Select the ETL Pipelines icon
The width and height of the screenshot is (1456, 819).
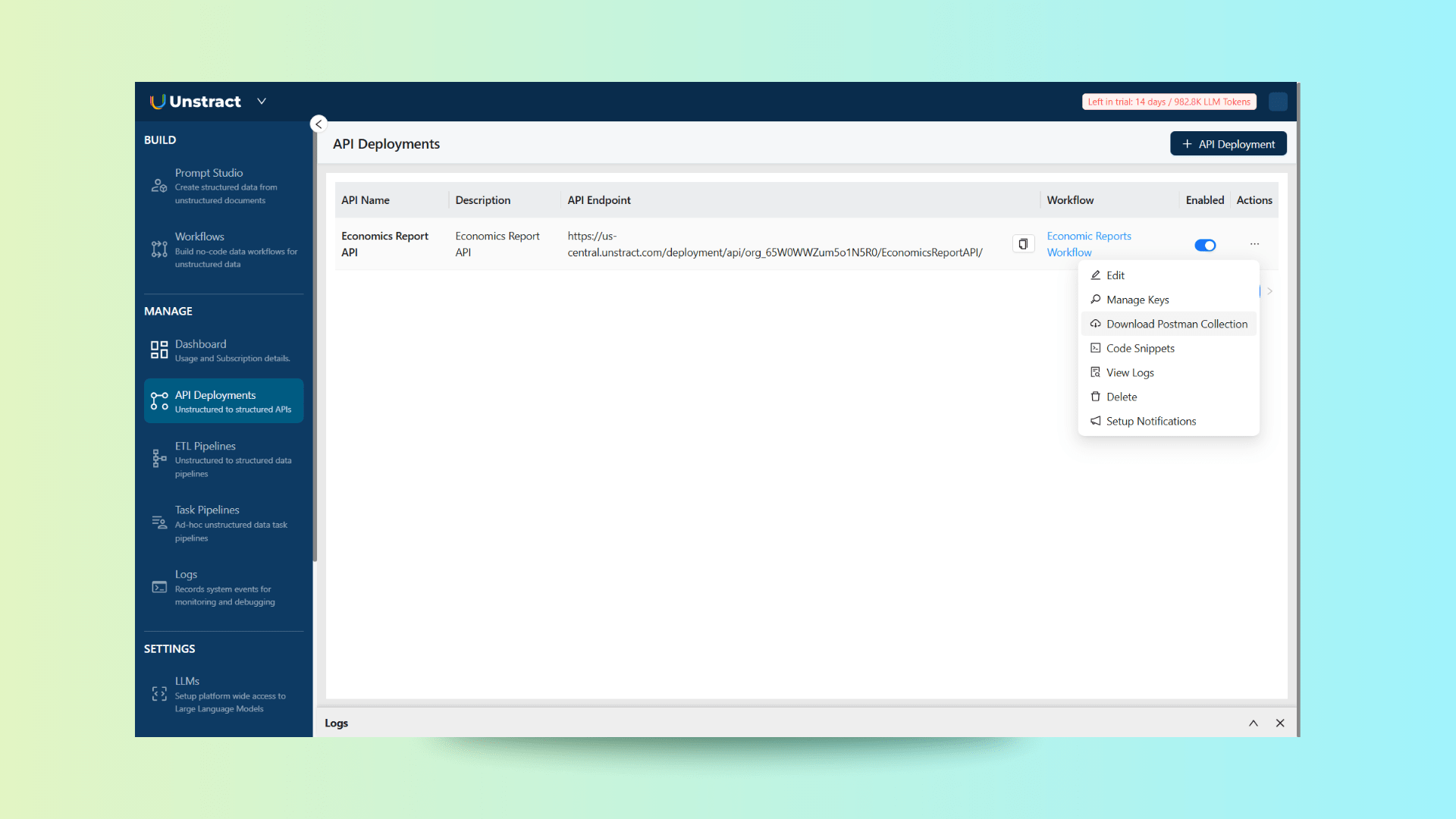click(x=158, y=458)
